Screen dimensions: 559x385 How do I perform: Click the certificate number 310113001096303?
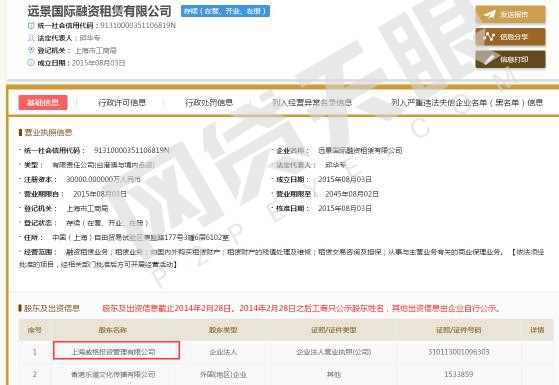point(459,352)
